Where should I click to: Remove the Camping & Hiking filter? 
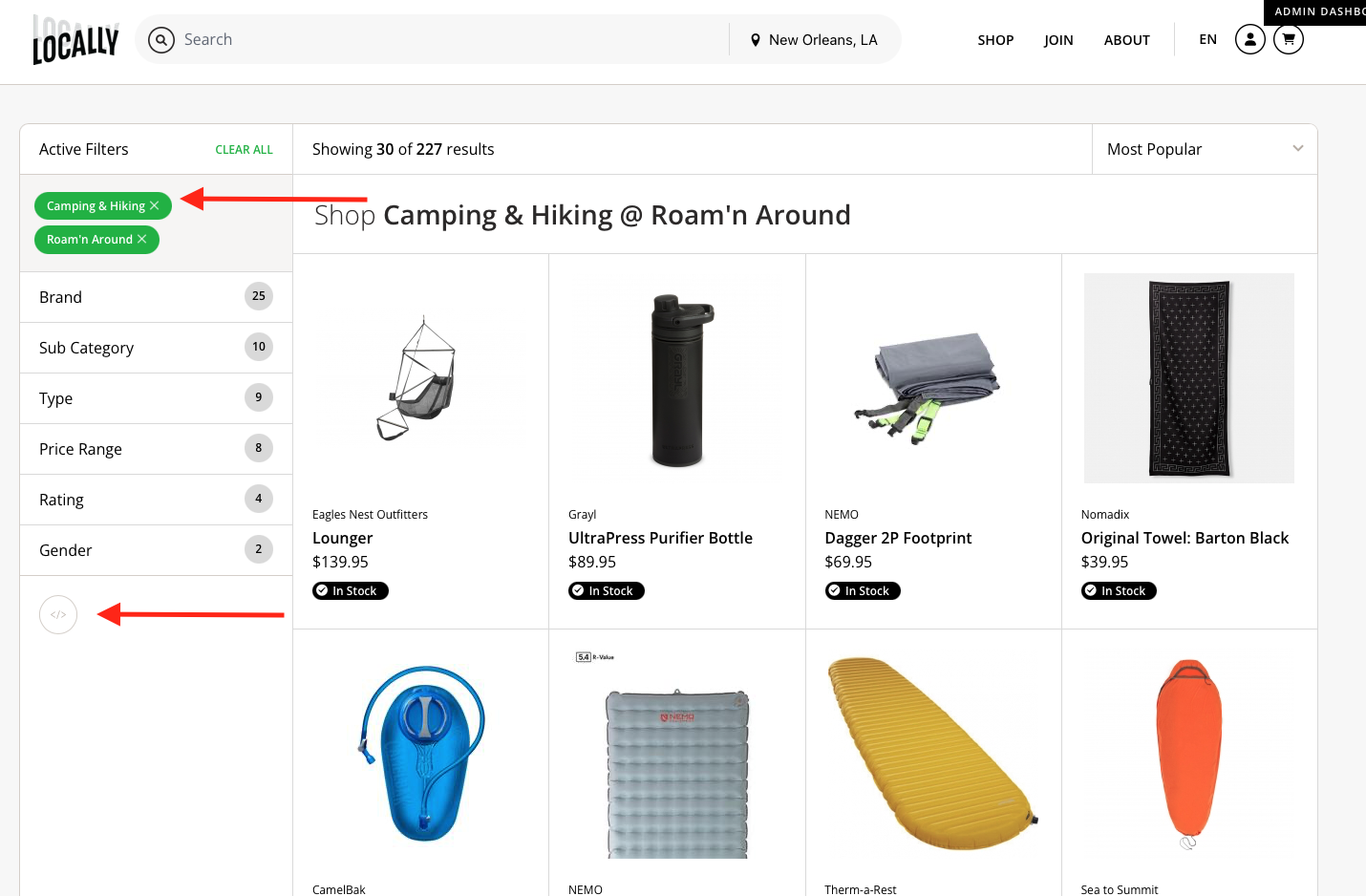(x=154, y=205)
